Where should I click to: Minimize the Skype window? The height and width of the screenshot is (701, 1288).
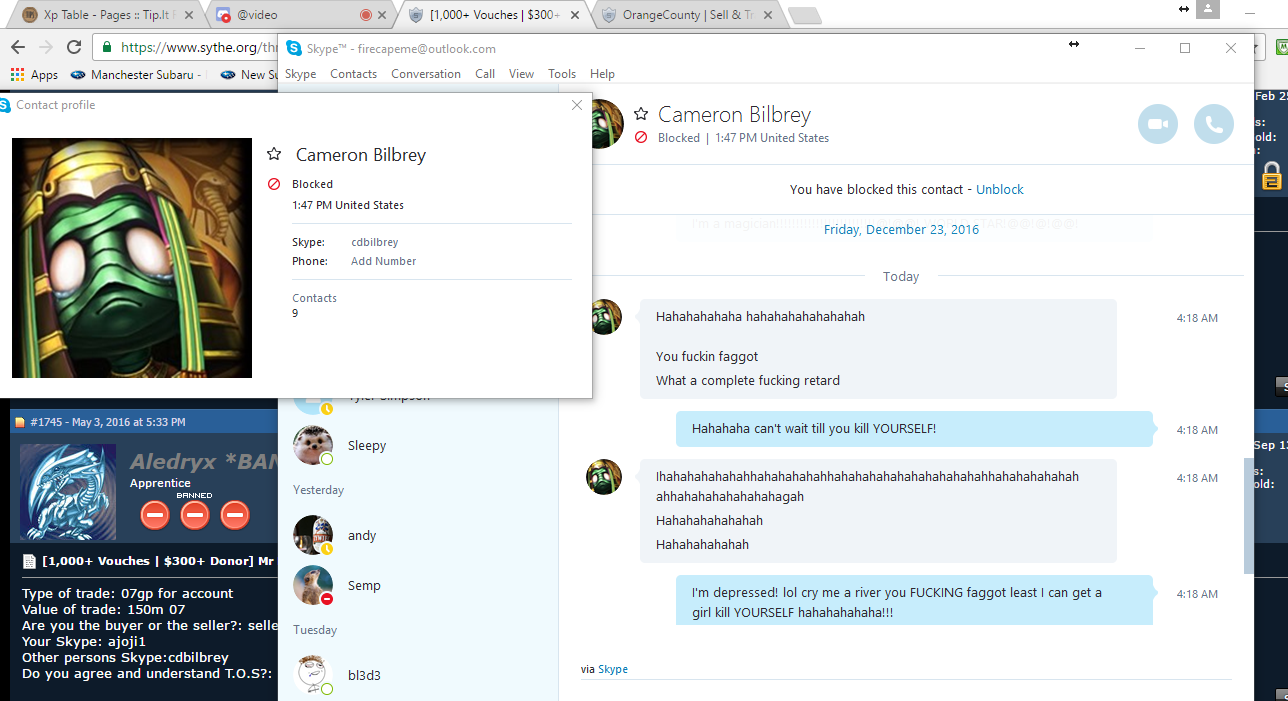click(x=1139, y=48)
